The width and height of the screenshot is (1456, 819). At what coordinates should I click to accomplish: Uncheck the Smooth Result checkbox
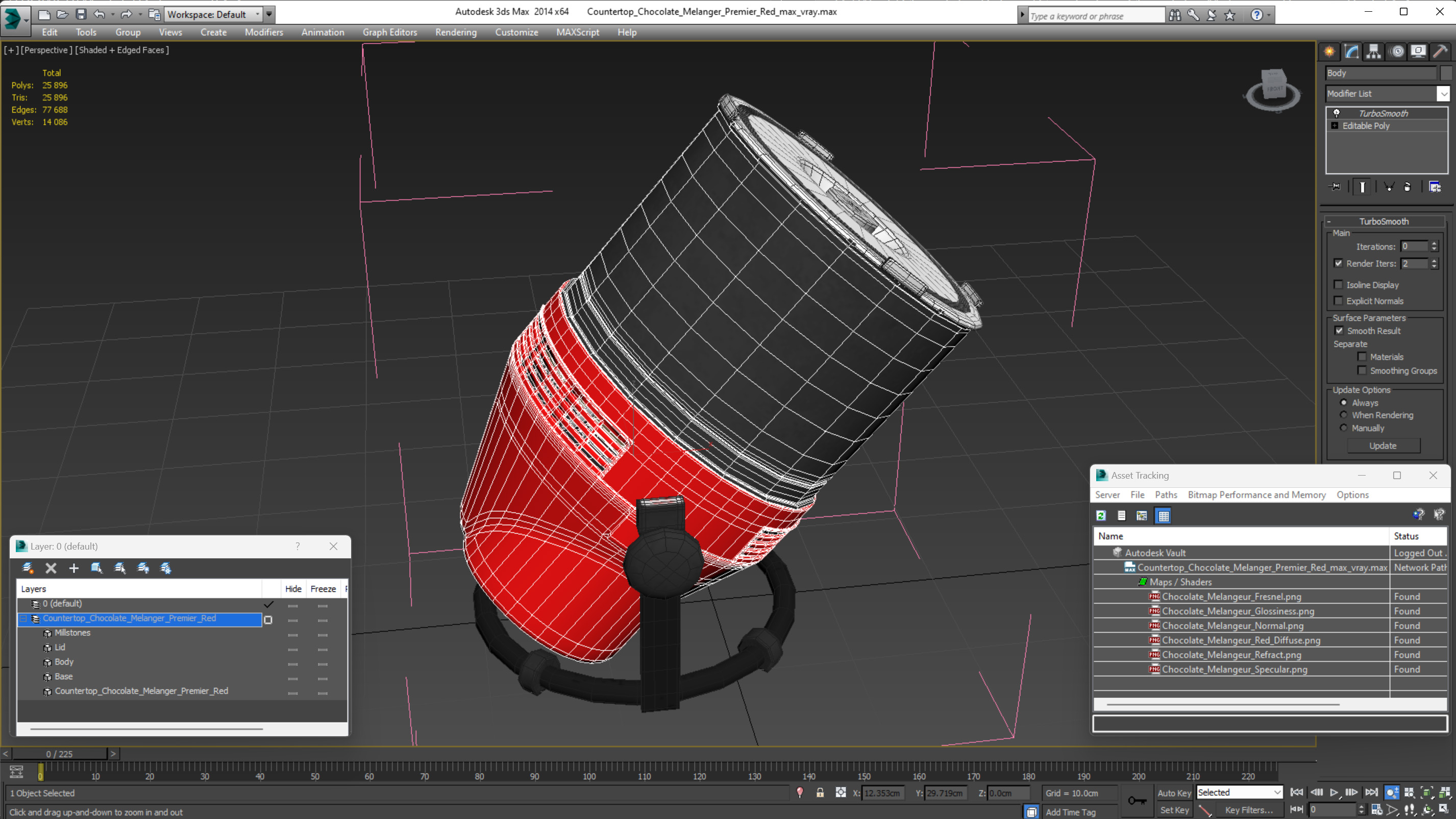pos(1339,331)
